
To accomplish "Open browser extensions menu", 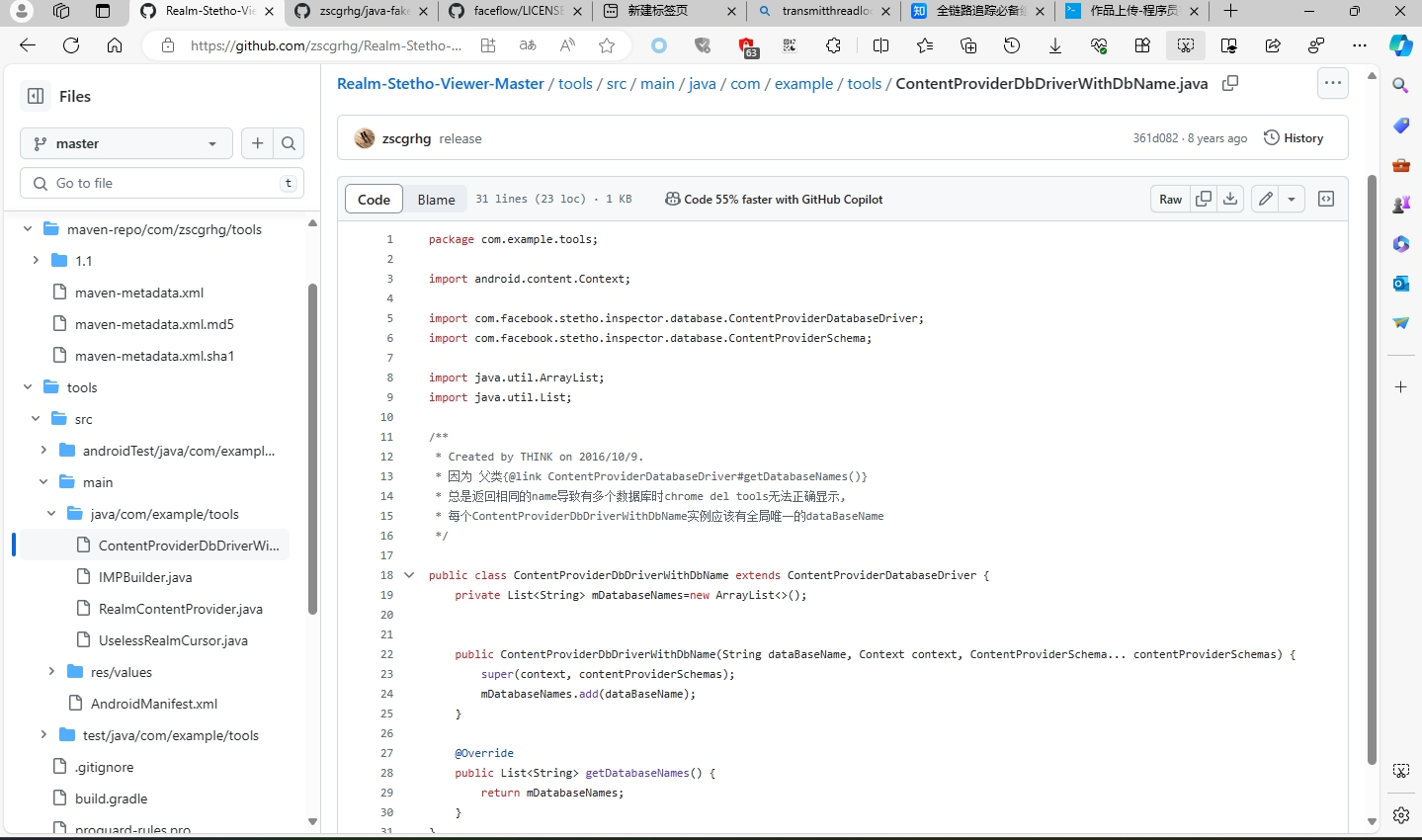I will click(834, 45).
